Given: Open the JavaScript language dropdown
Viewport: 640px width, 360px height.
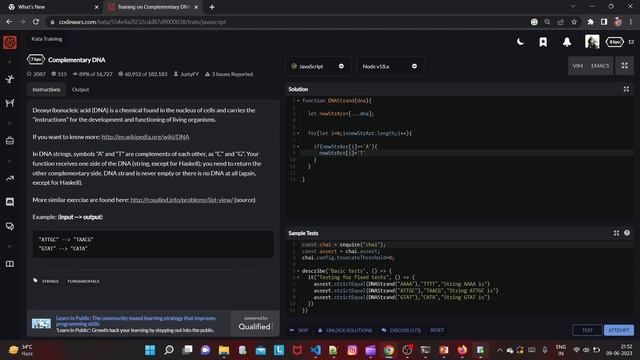Looking at the screenshot, I should tap(318, 66).
